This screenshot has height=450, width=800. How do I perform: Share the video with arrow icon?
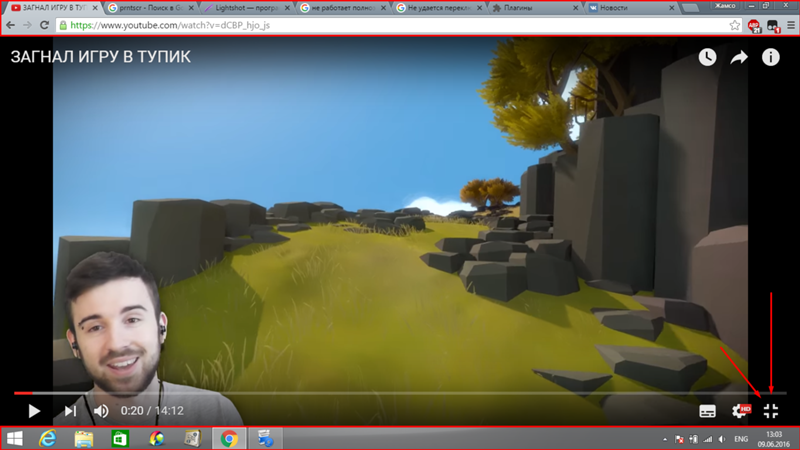click(x=739, y=57)
